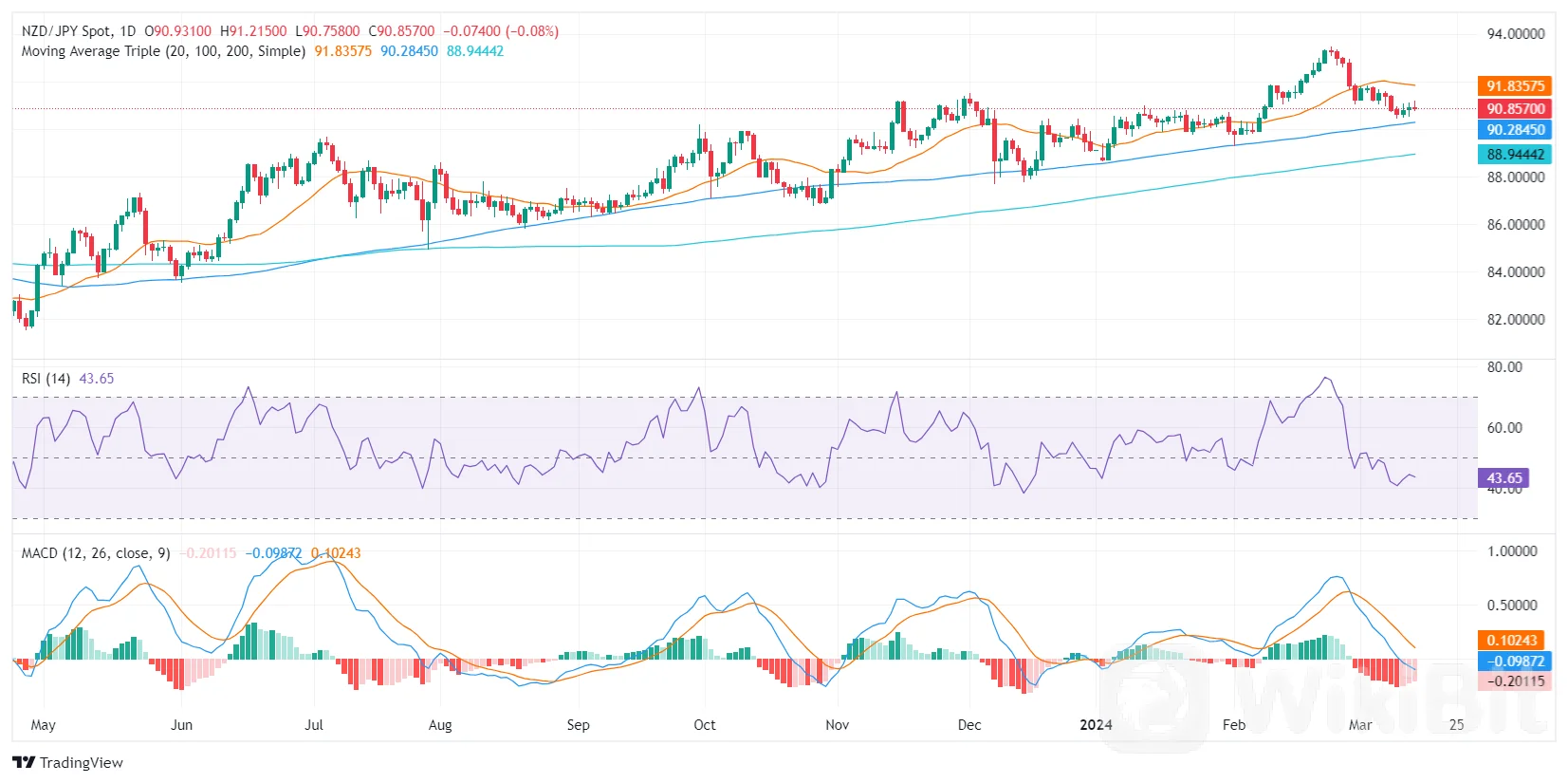The width and height of the screenshot is (1568, 783).
Task: Click the 2024 label on time axis
Action: click(x=1096, y=725)
